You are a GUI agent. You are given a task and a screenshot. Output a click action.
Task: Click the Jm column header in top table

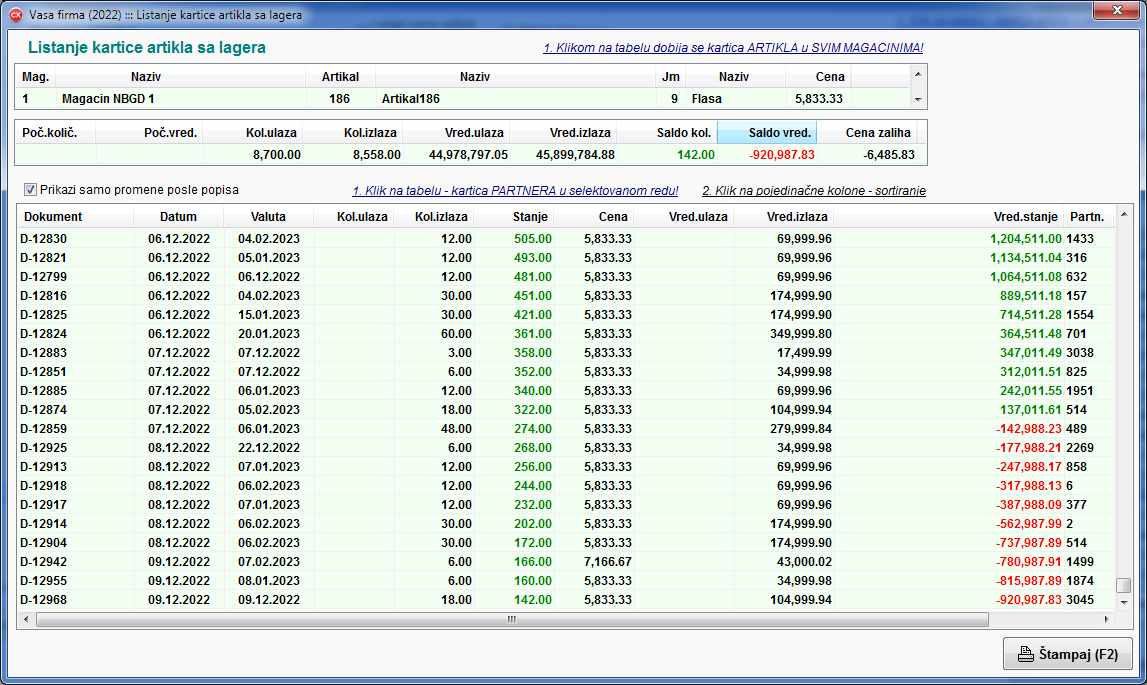671,77
